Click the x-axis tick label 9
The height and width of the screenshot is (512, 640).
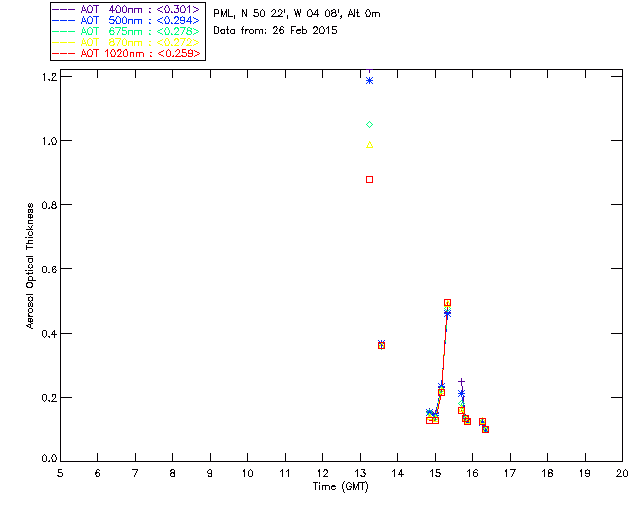coord(210,473)
